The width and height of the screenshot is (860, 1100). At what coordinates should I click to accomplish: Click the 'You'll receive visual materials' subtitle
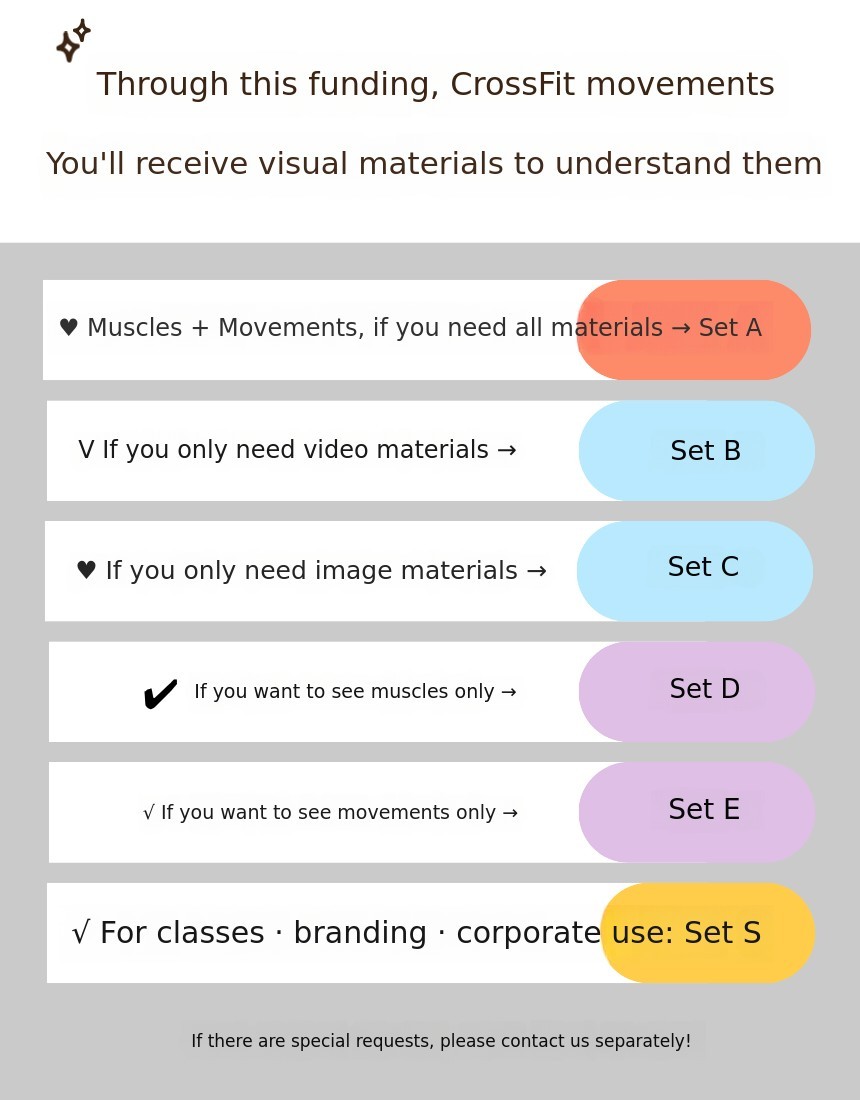tap(434, 164)
